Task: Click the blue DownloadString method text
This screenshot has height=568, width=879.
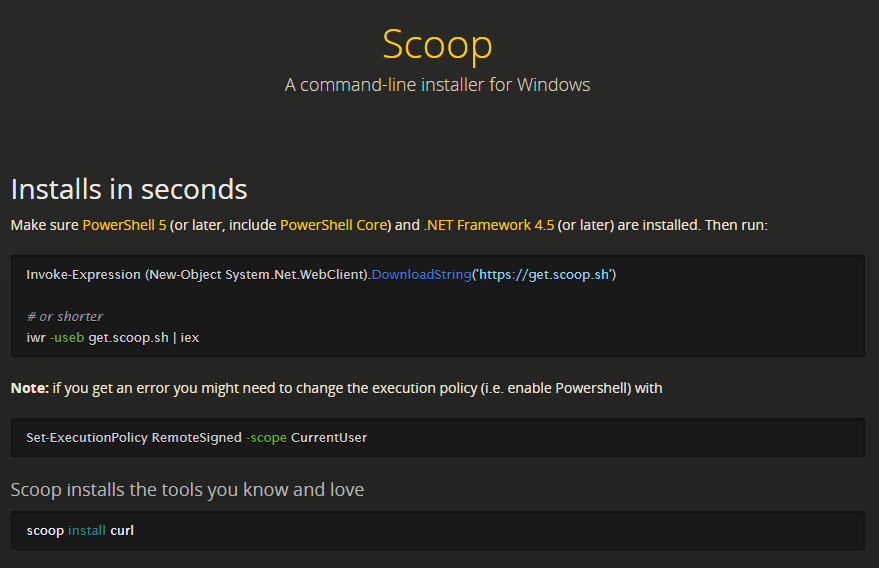Action: [x=421, y=274]
